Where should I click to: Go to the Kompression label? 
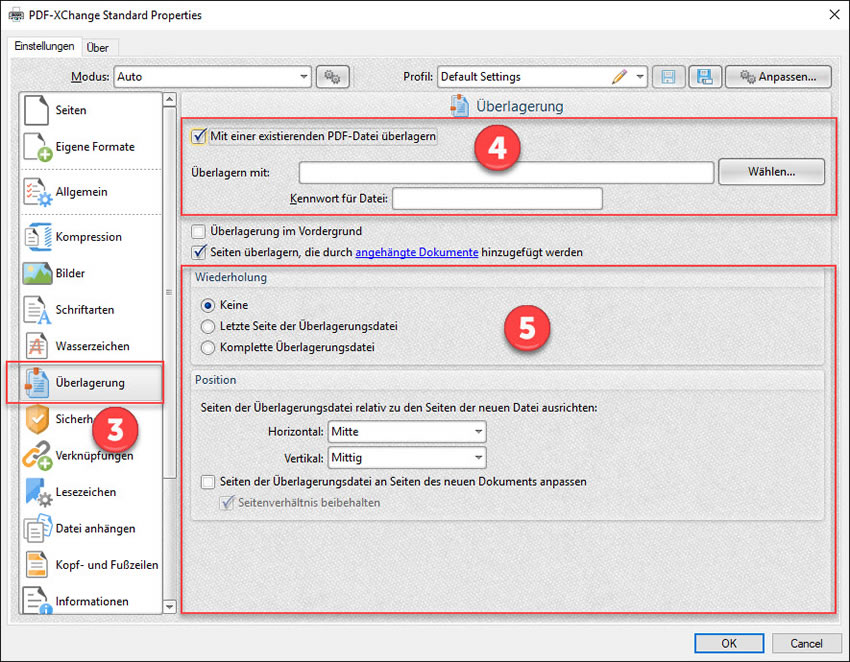pyautogui.click(x=89, y=237)
